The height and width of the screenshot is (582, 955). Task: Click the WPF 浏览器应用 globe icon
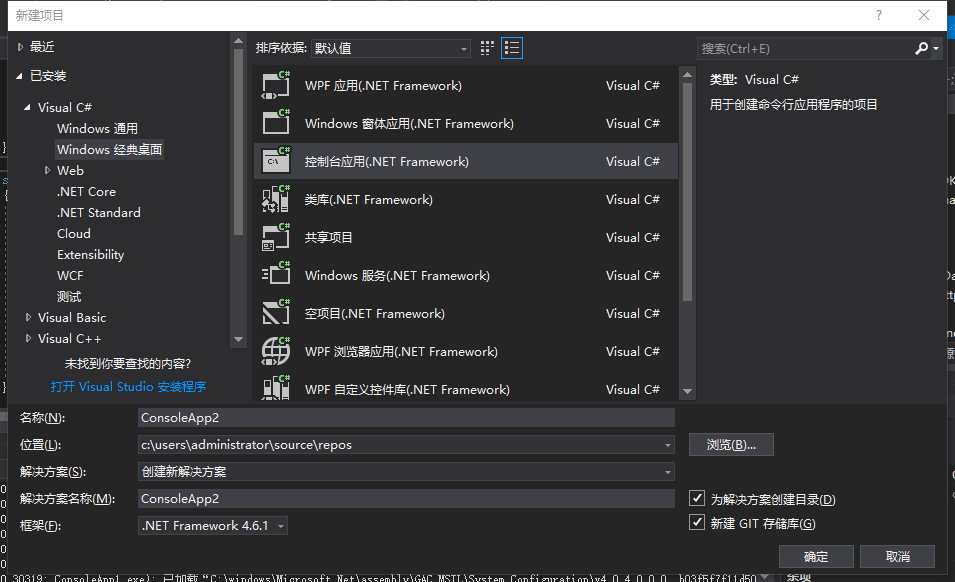pyautogui.click(x=276, y=351)
